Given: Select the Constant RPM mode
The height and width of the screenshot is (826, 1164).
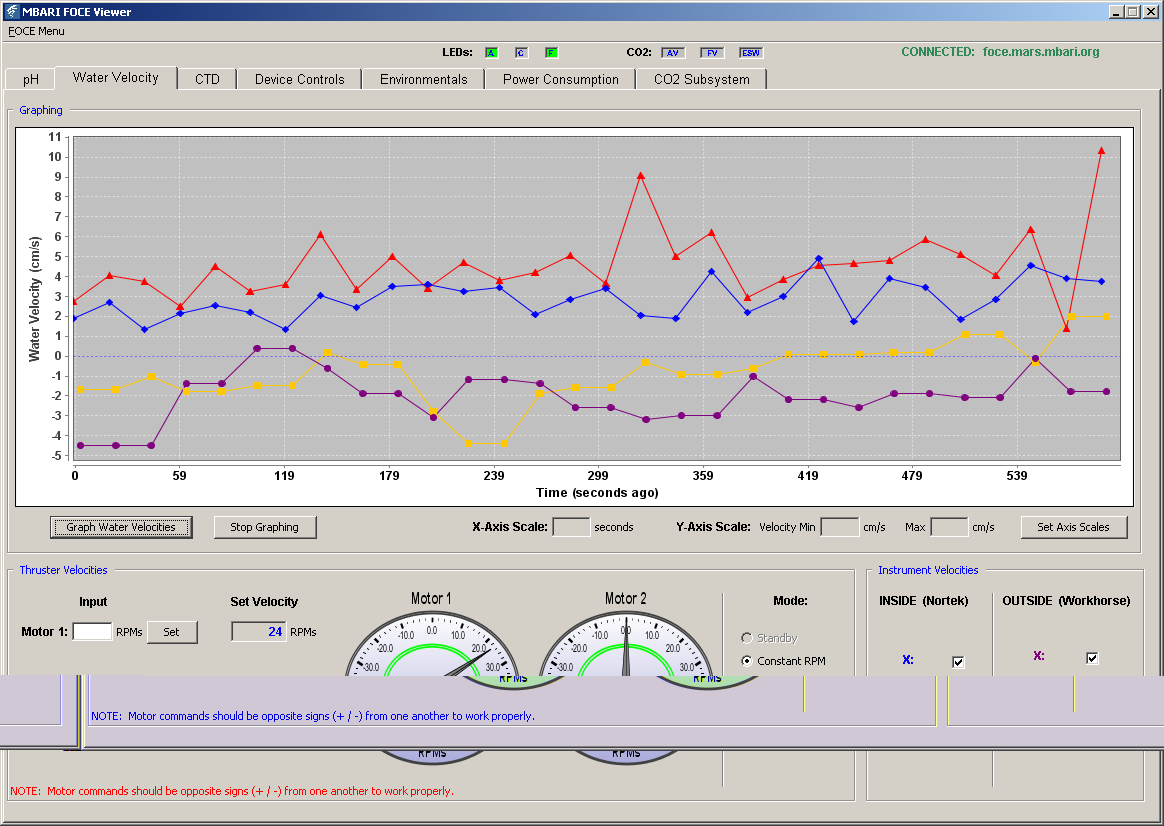Looking at the screenshot, I should [783, 661].
